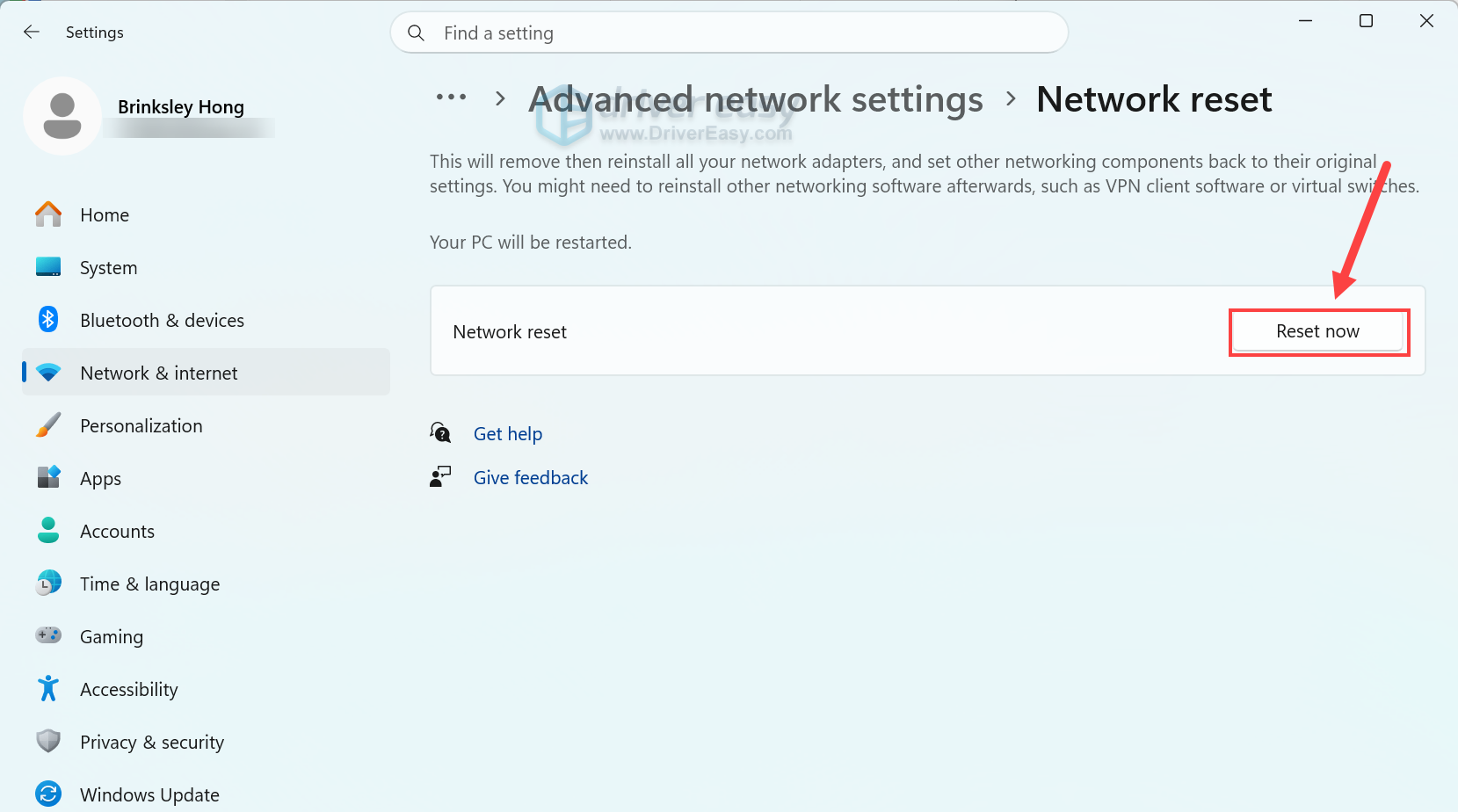
Task: Click the Personalization paintbrush icon
Action: 48,425
